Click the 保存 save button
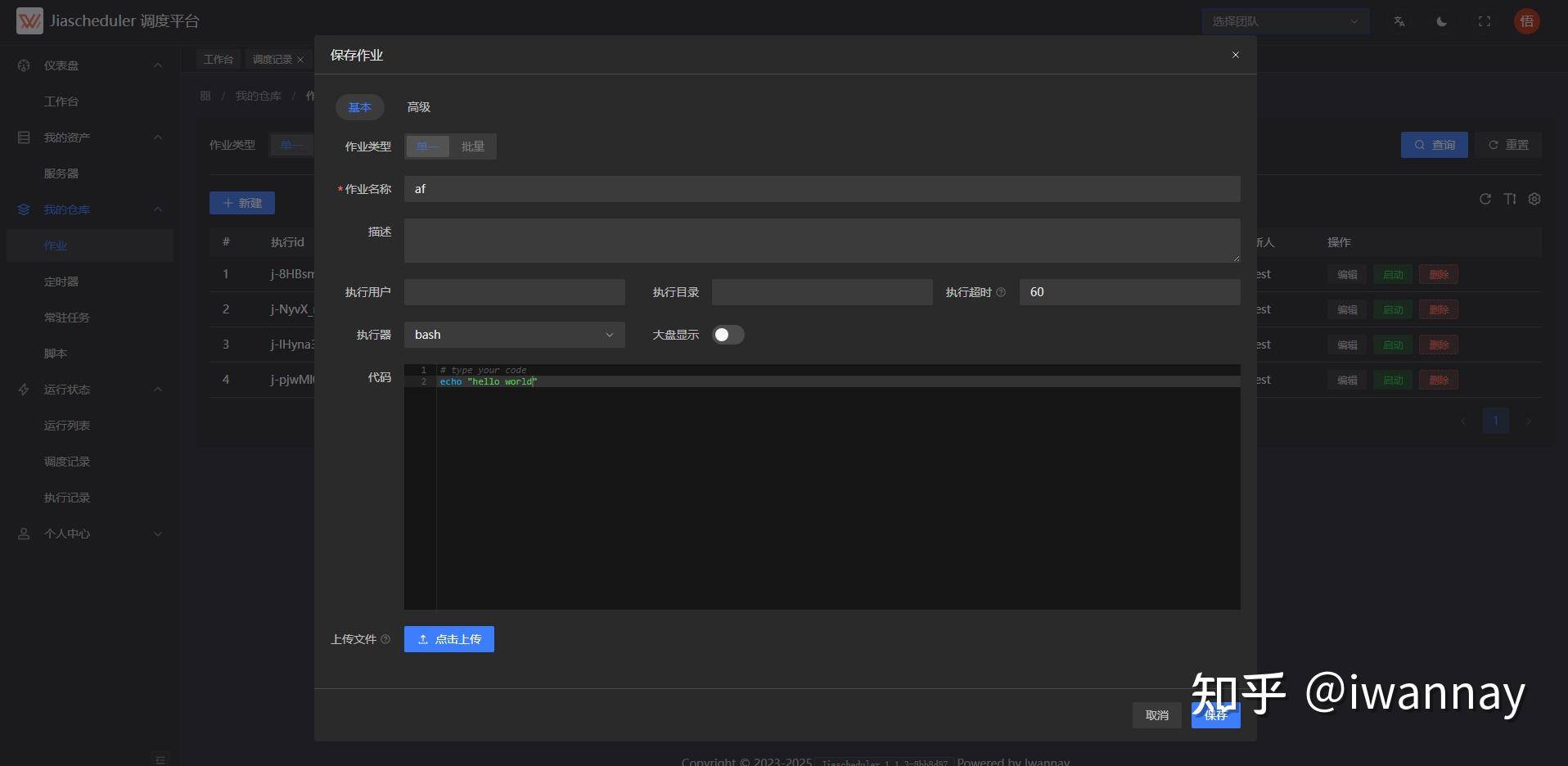Viewport: 1568px width, 766px height. [1216, 715]
